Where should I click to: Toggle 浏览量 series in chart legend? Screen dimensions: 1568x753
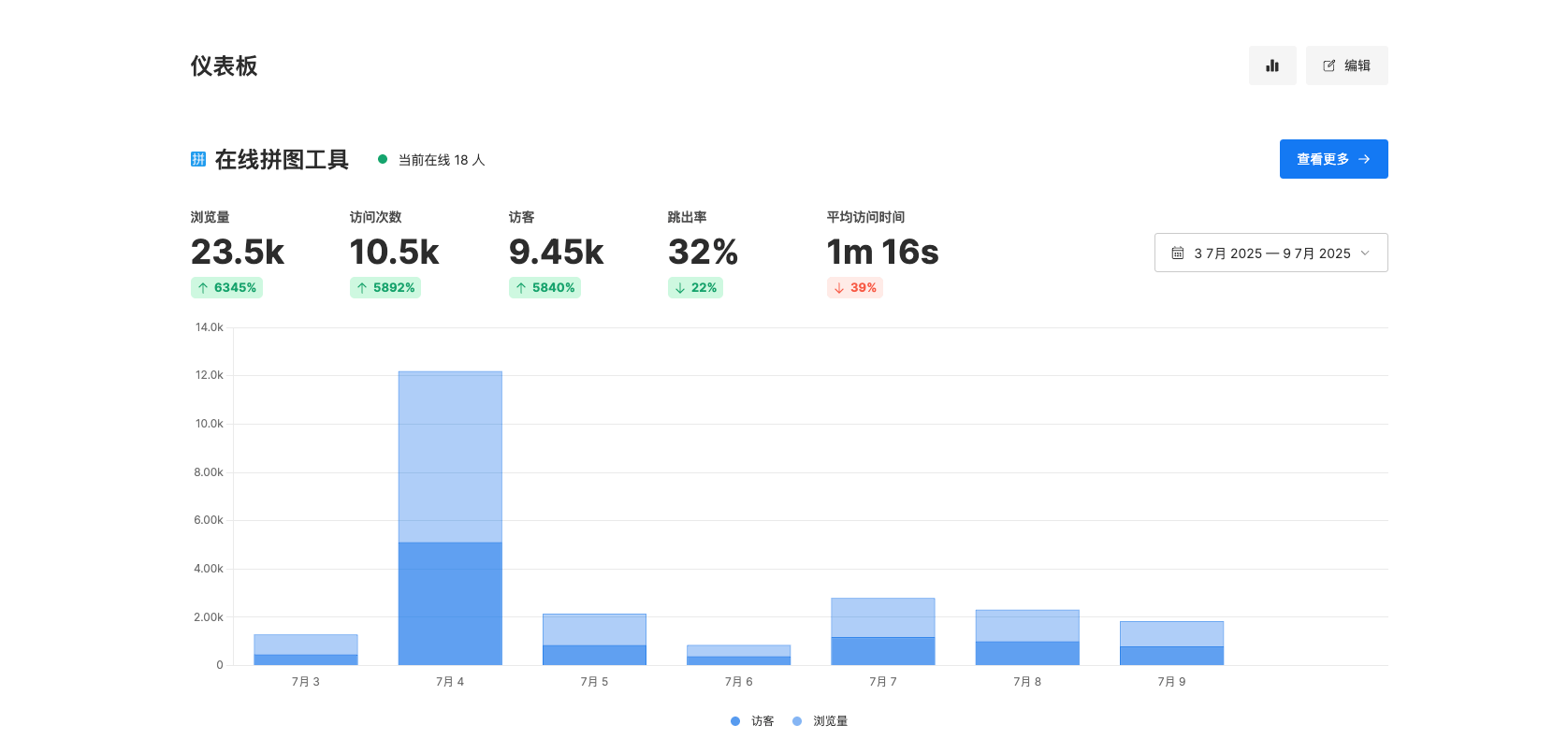[820, 721]
